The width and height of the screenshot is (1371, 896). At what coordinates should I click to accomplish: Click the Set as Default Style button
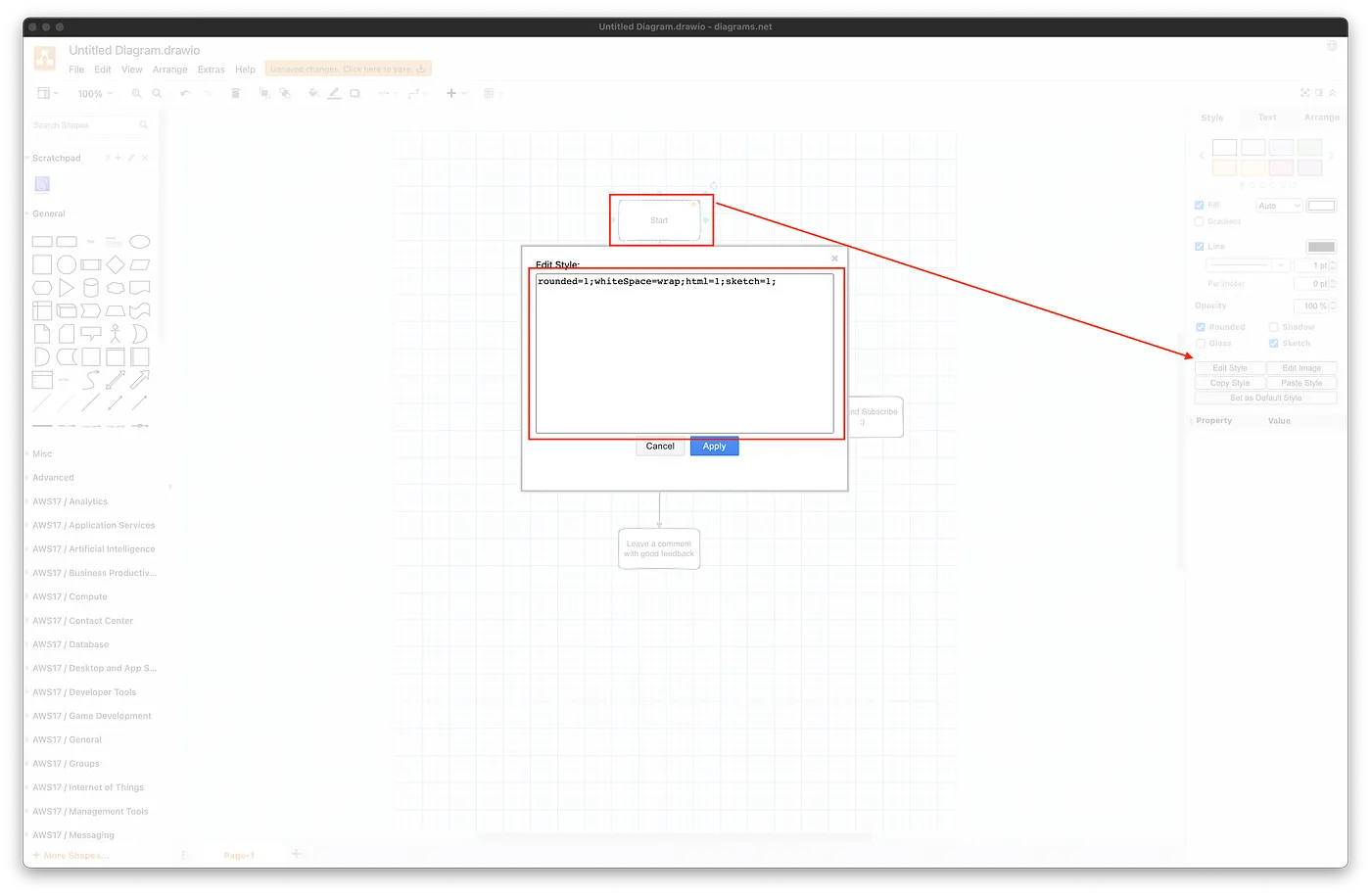(x=1265, y=398)
